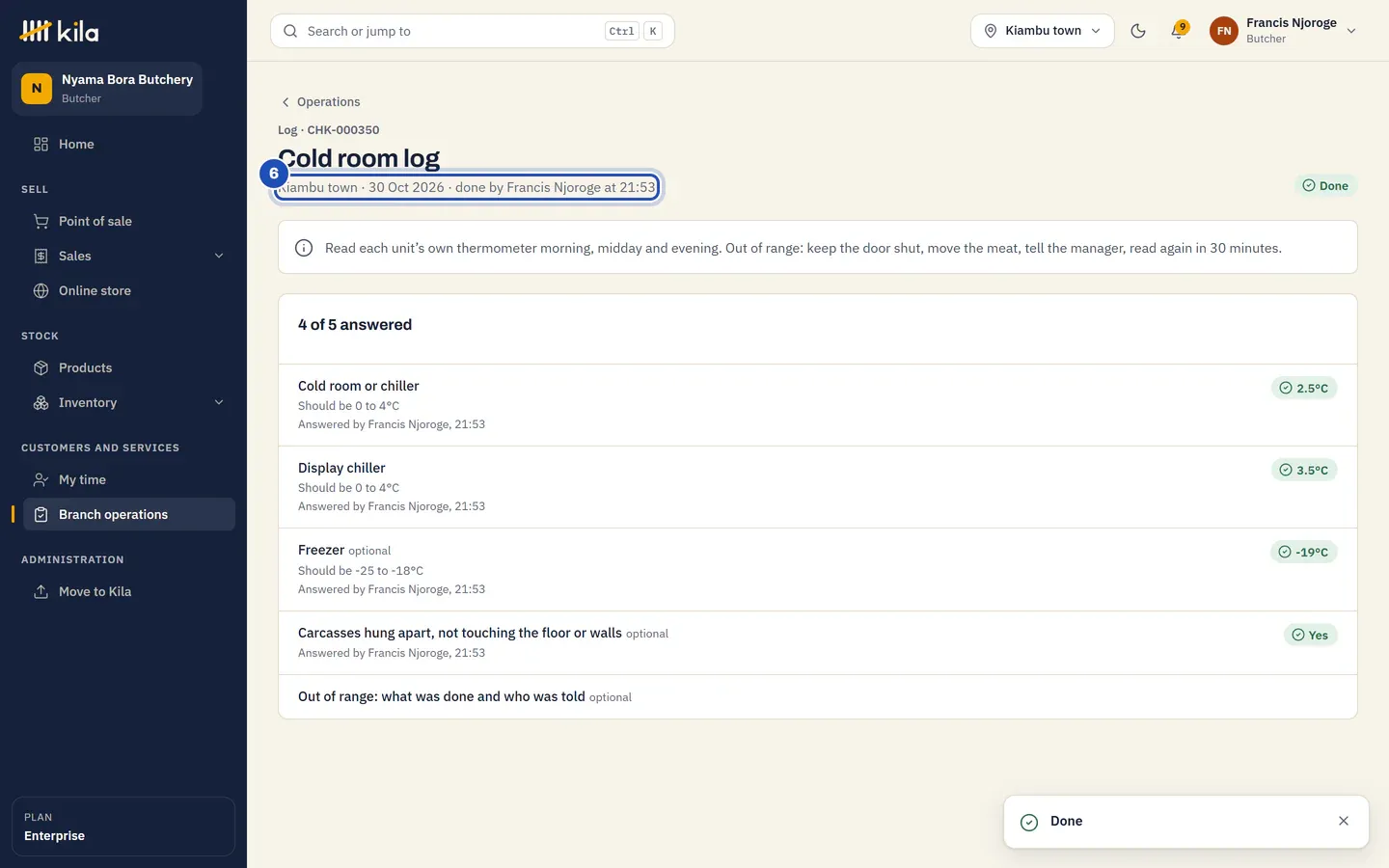1389x868 pixels.
Task: Click the Products box icon
Action: point(41,367)
